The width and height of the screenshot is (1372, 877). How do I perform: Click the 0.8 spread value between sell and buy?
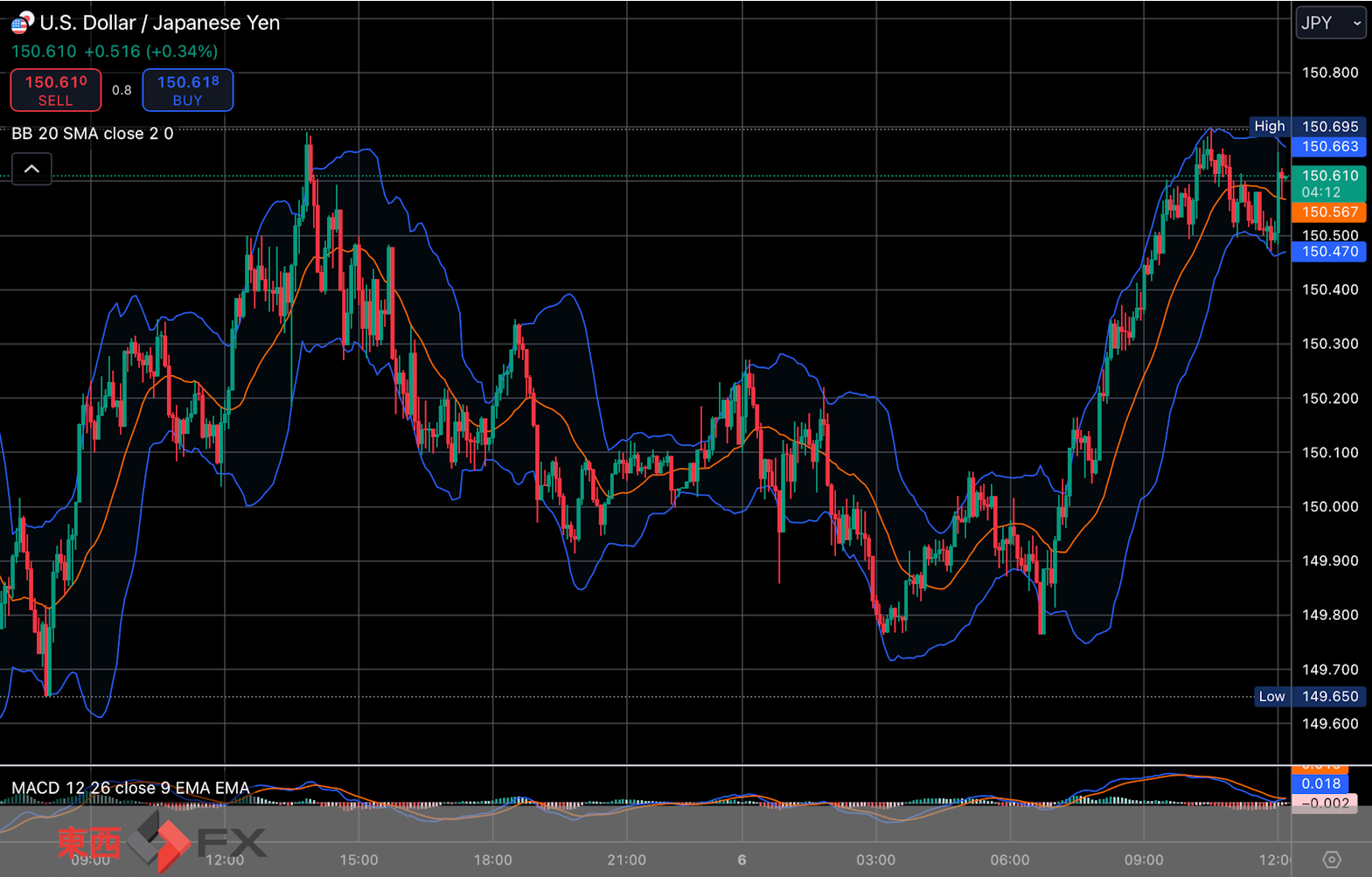(x=122, y=90)
